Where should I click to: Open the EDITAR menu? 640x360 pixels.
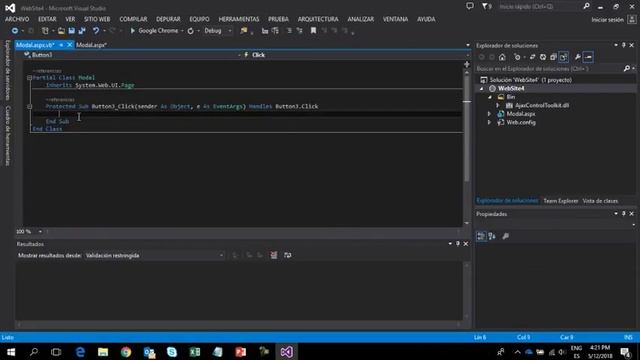[47, 19]
